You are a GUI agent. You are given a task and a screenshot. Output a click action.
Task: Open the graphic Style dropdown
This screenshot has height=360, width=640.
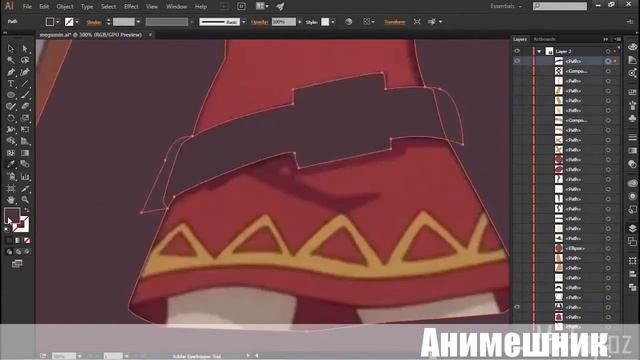[333, 22]
